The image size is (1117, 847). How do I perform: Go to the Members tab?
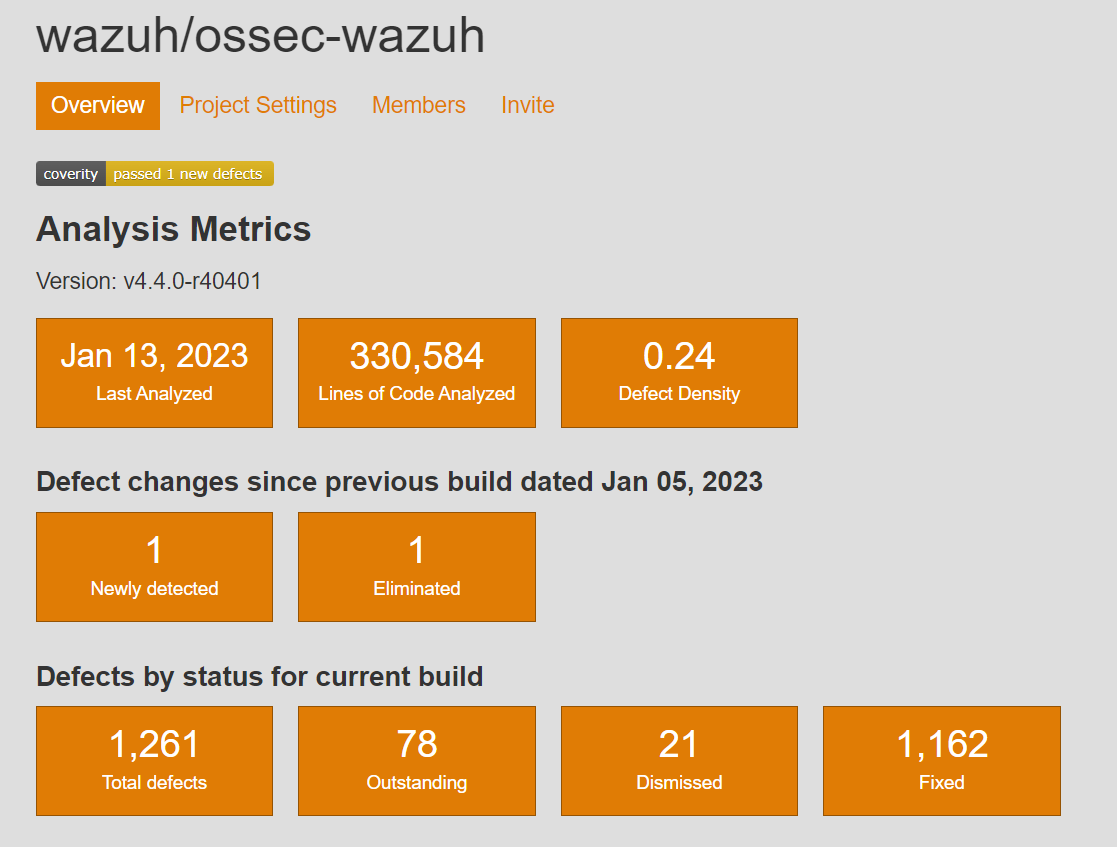(x=418, y=105)
